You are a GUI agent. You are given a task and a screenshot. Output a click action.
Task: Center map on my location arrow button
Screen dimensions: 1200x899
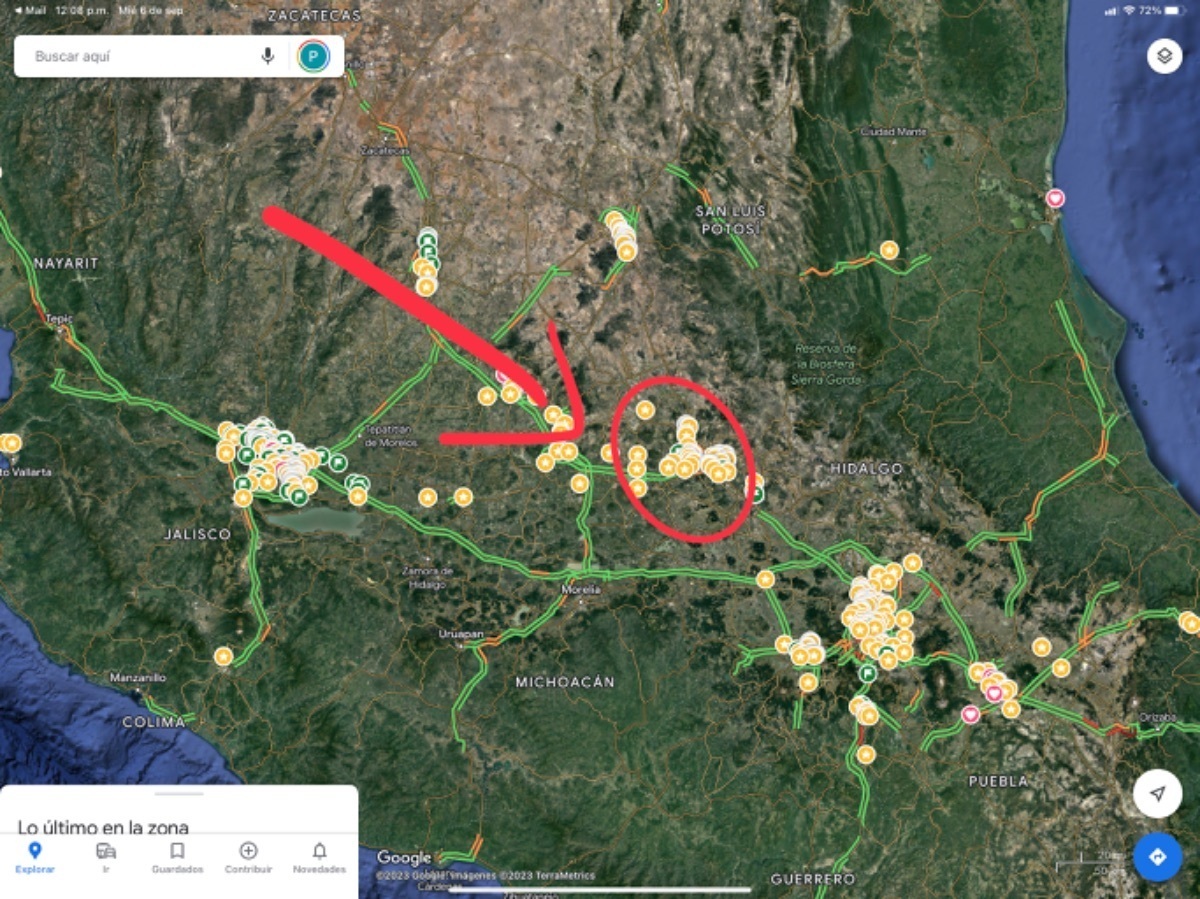pyautogui.click(x=1157, y=794)
